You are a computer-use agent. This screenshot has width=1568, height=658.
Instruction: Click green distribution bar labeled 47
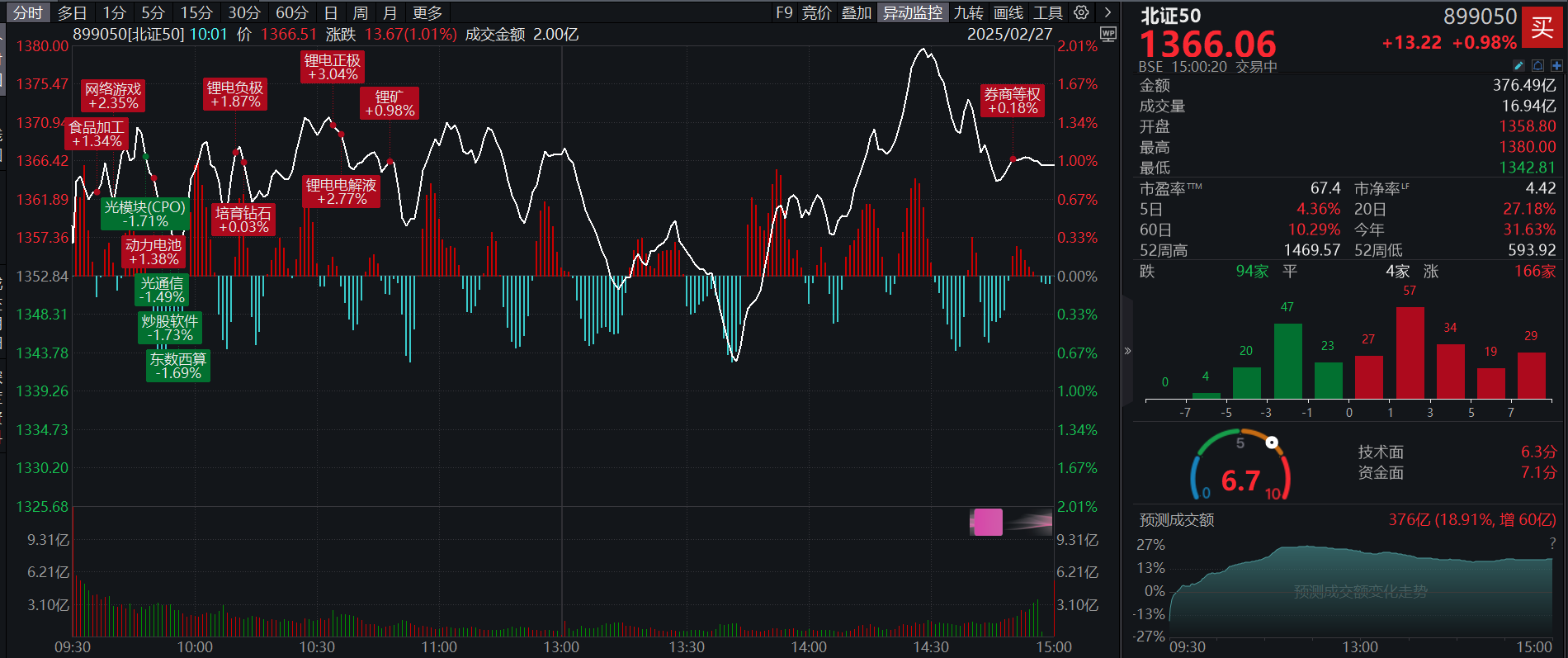tap(1287, 361)
